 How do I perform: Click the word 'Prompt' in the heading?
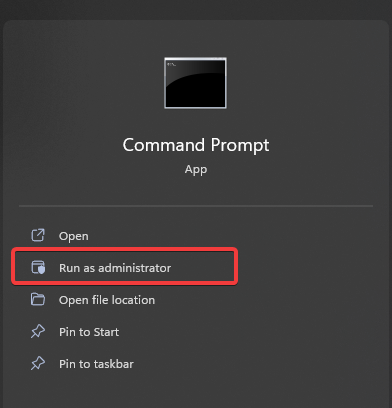point(240,146)
